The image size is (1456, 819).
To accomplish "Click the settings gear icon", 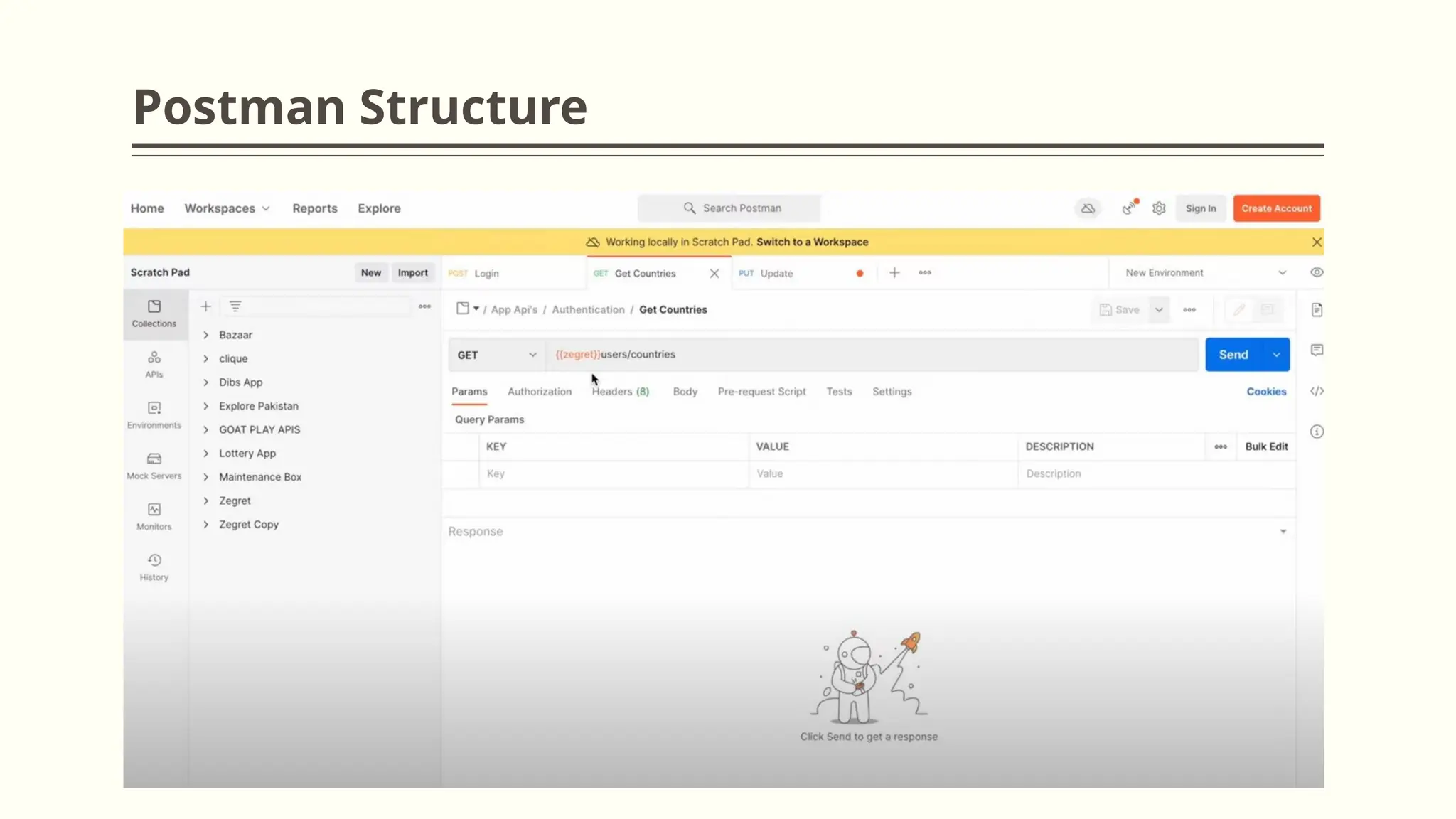I will coord(1159,208).
